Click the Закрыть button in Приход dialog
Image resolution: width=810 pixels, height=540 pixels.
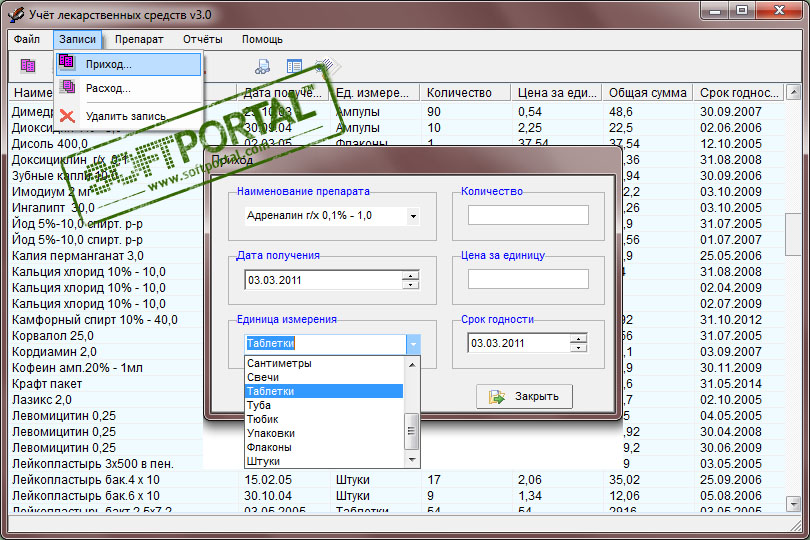point(524,396)
